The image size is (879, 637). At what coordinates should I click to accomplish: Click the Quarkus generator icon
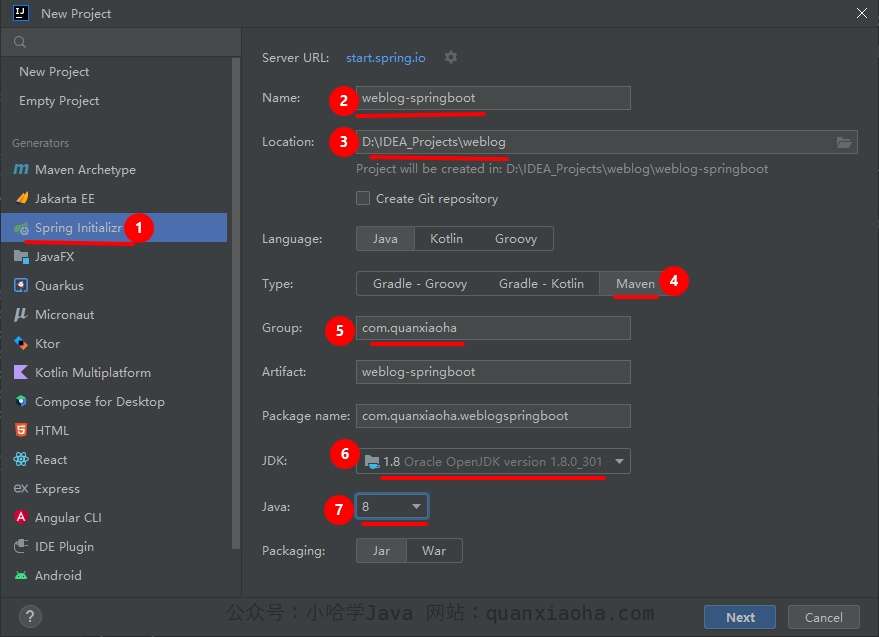(21, 285)
